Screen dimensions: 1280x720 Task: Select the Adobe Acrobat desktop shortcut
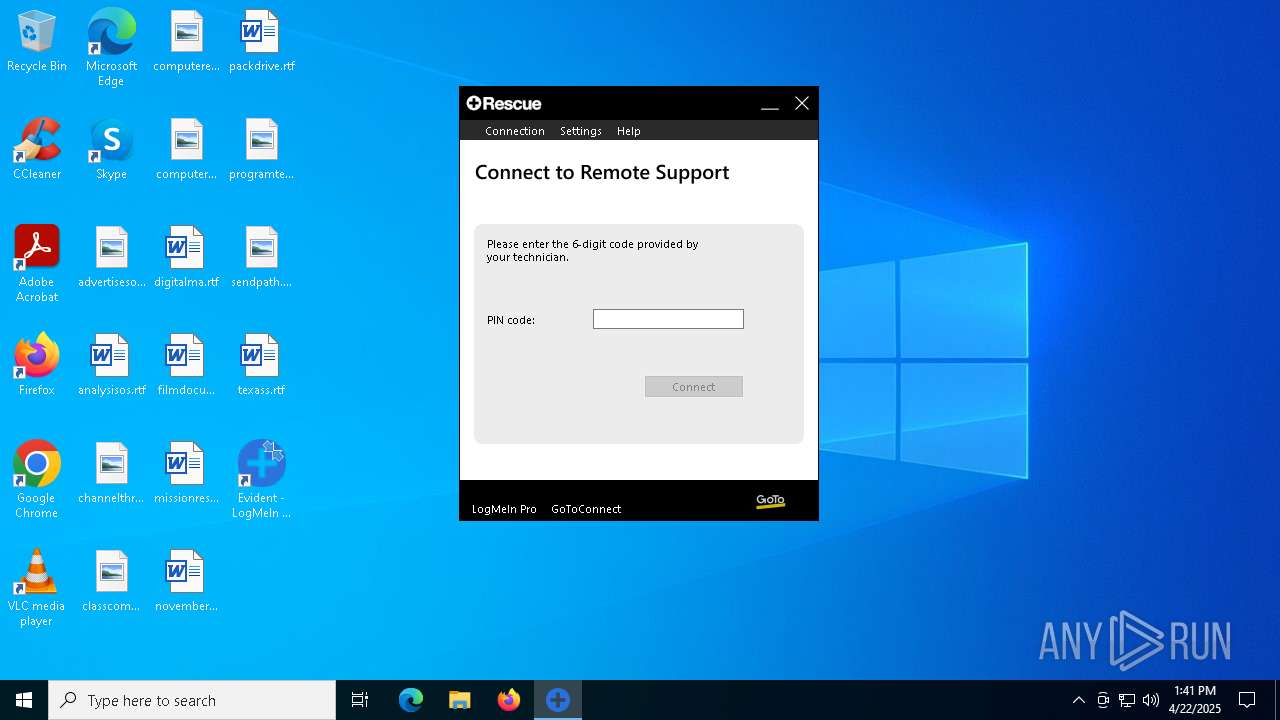click(37, 264)
